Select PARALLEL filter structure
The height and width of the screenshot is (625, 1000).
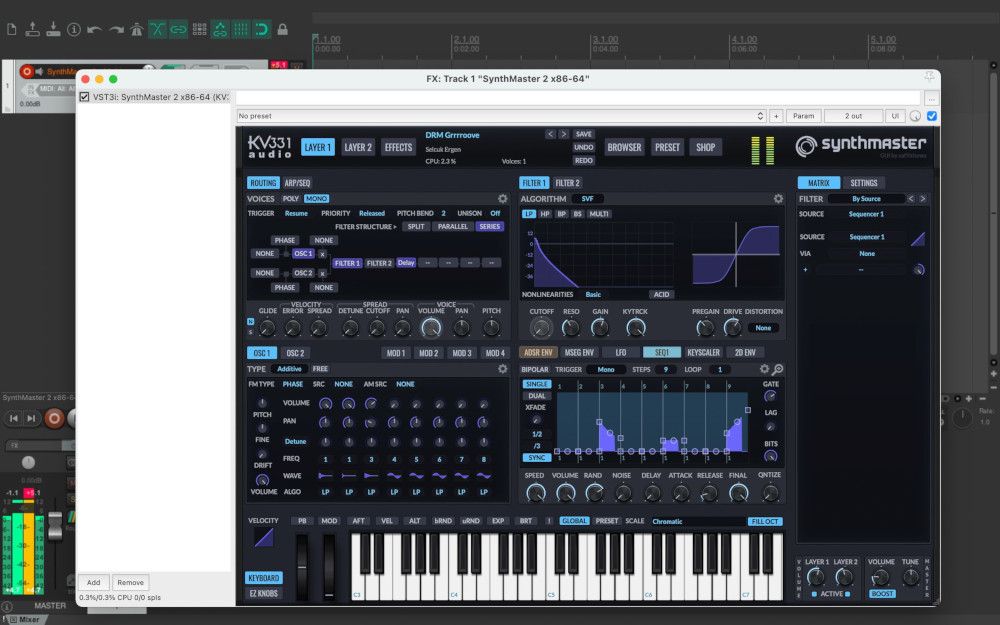pos(453,226)
